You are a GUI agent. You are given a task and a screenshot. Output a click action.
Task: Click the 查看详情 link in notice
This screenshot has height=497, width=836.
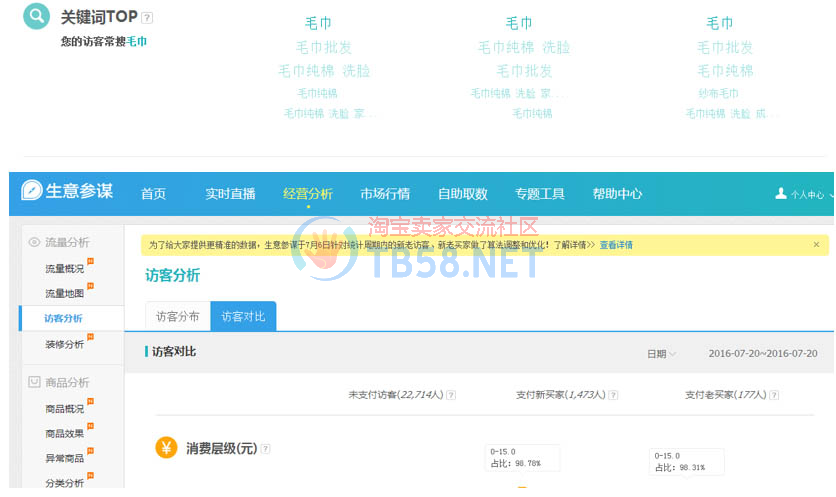click(616, 245)
